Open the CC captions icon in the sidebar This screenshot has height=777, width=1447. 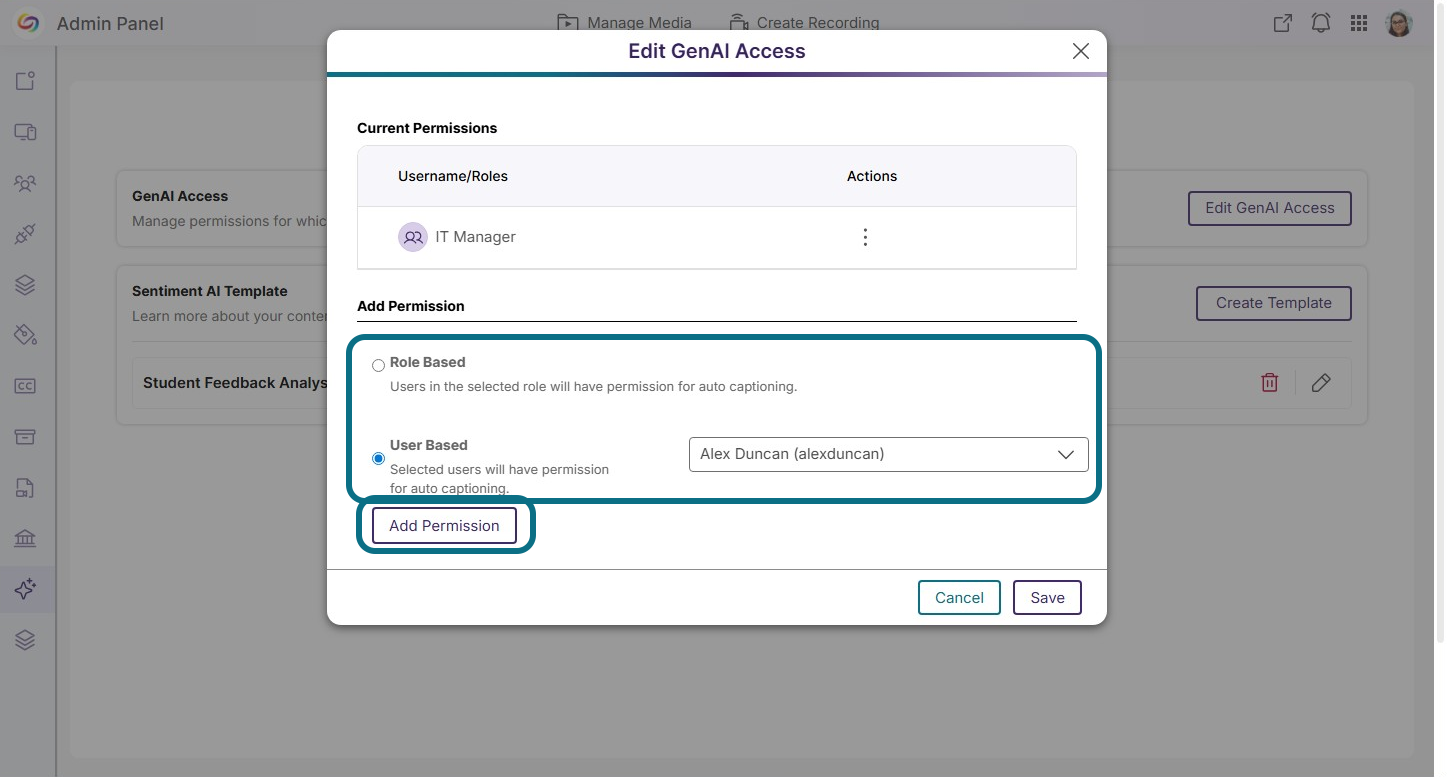tap(26, 386)
